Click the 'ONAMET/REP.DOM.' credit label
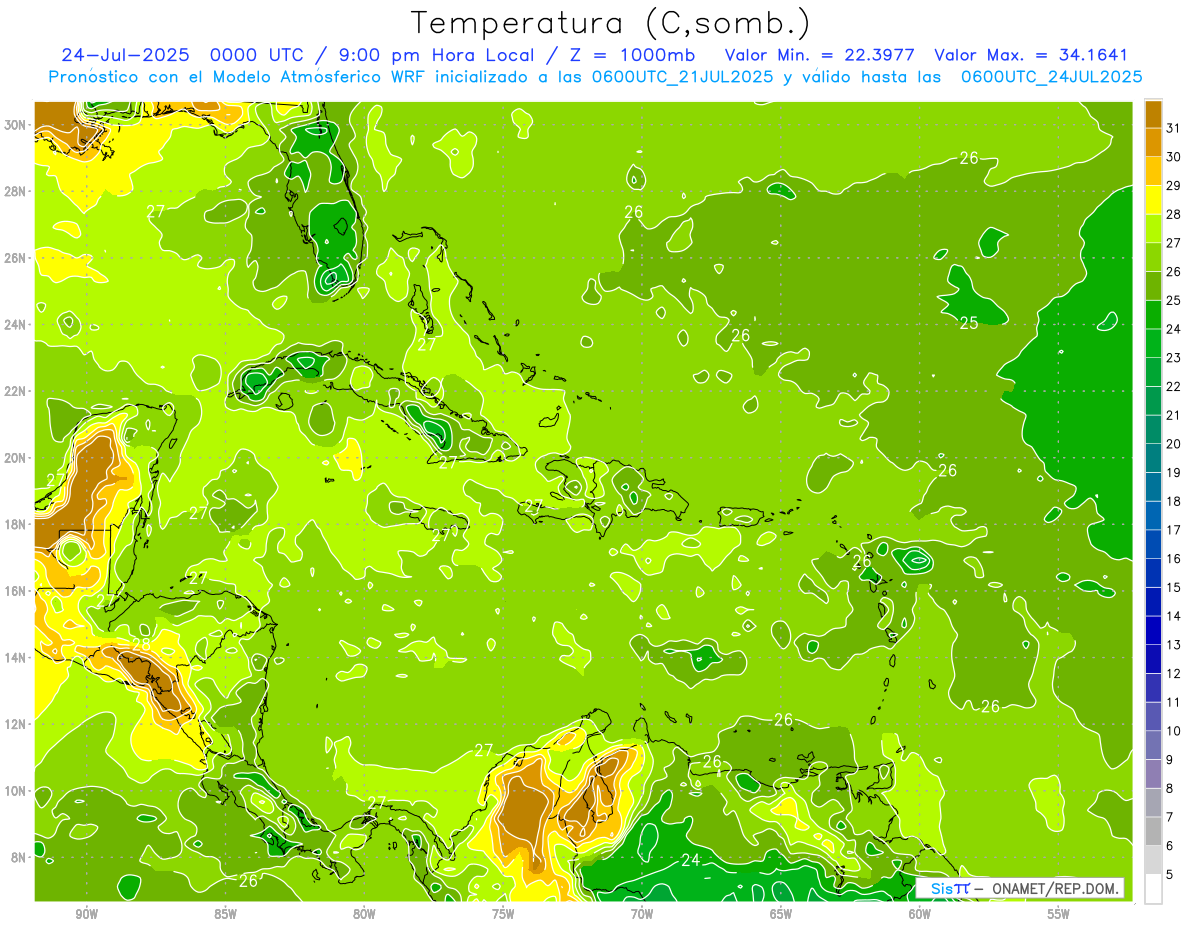The width and height of the screenshot is (1200, 927). (x=1056, y=888)
